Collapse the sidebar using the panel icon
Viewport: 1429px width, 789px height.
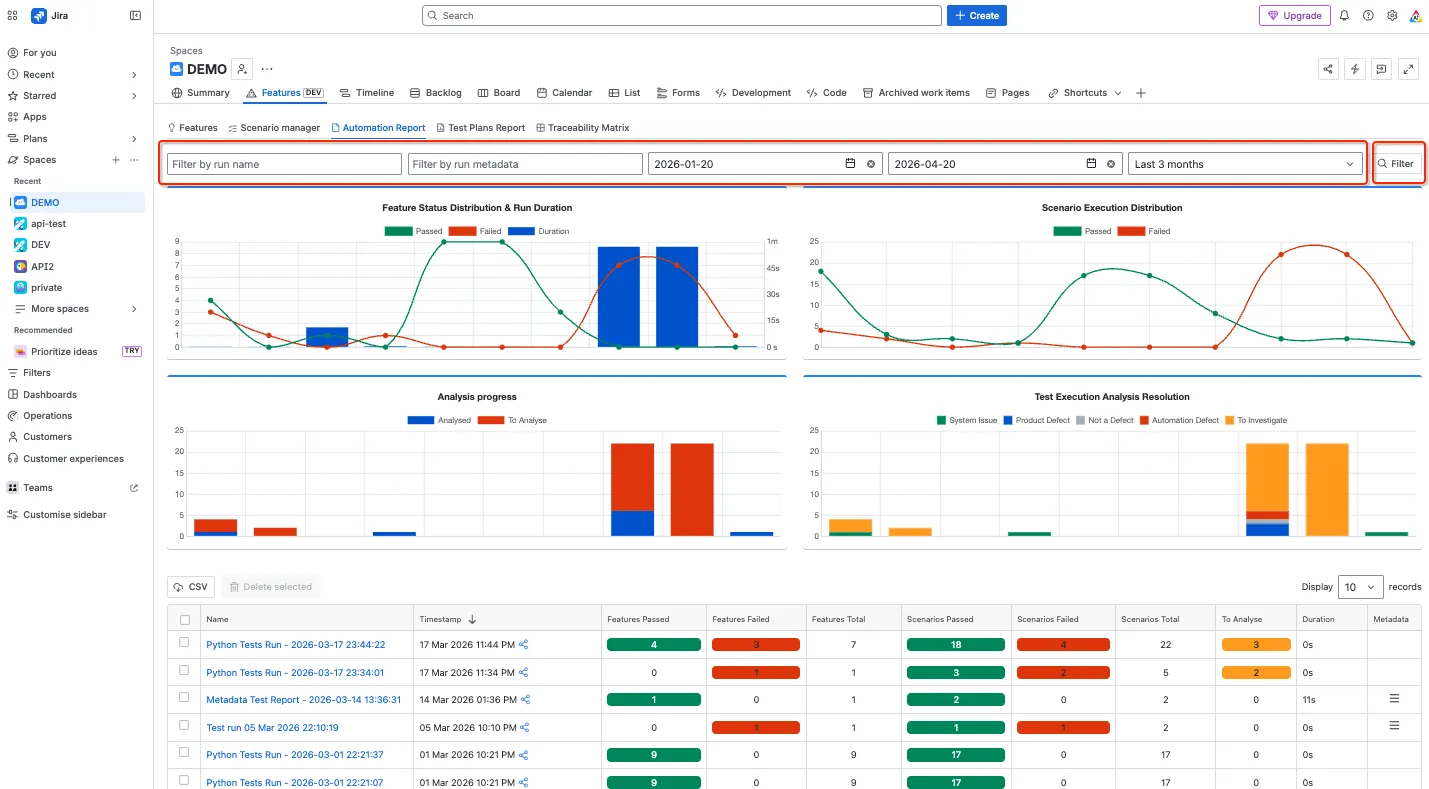pos(136,16)
